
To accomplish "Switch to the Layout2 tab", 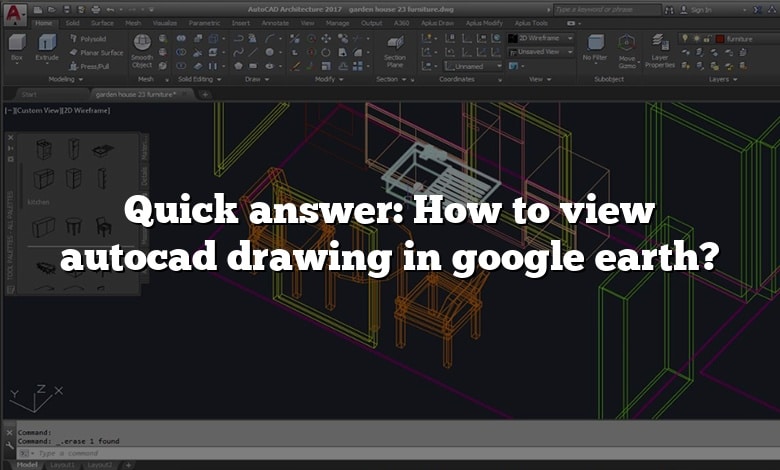I will [100, 465].
